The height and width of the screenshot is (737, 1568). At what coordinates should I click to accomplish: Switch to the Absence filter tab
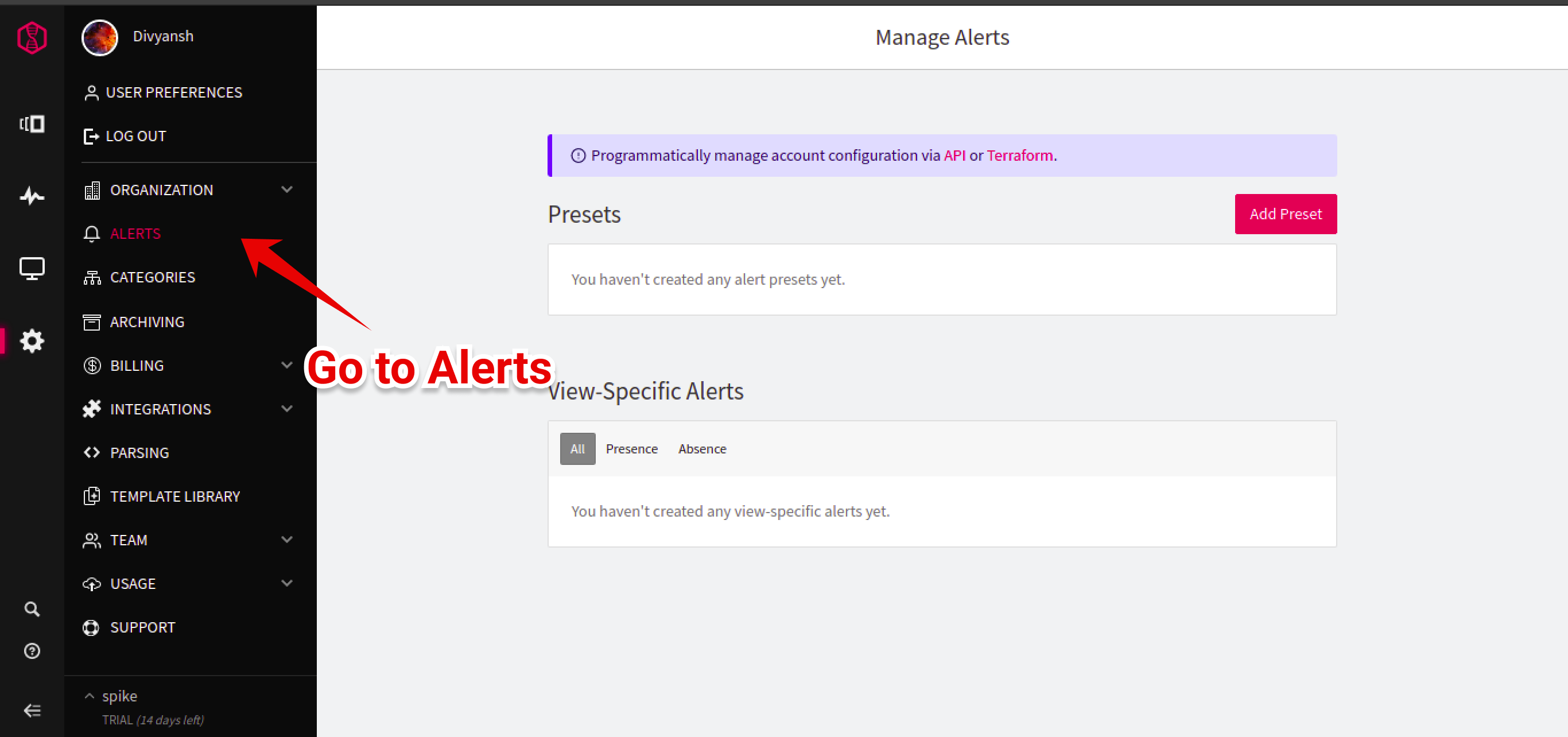tap(702, 449)
